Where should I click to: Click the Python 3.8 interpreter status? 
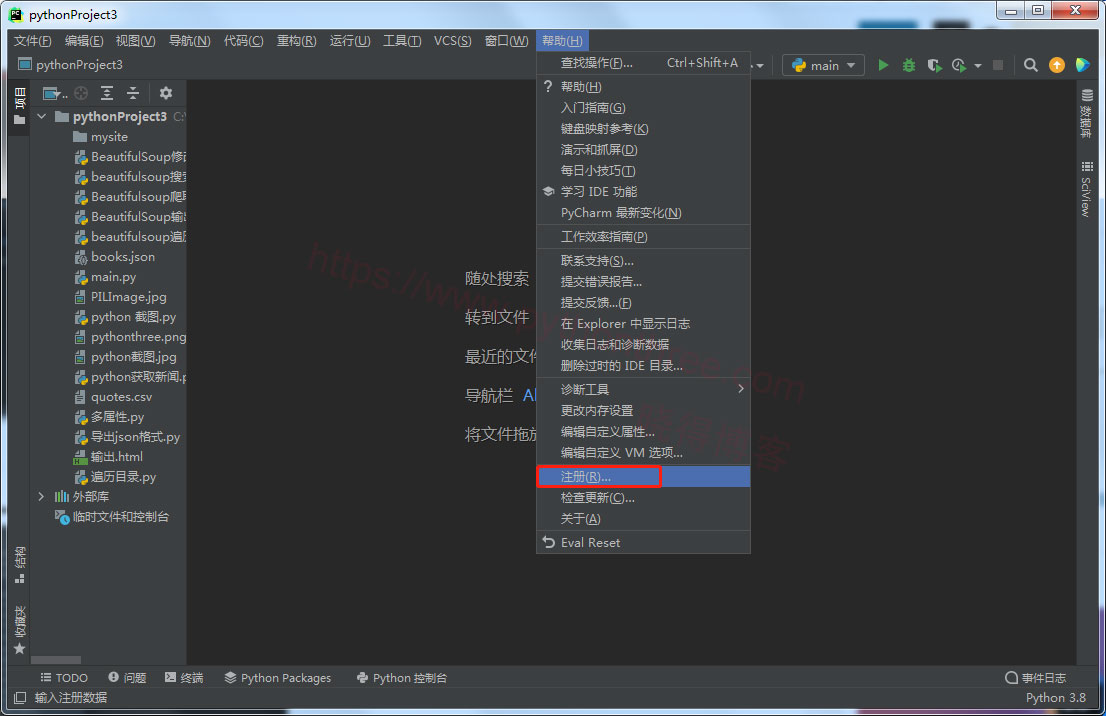pyautogui.click(x=1055, y=698)
